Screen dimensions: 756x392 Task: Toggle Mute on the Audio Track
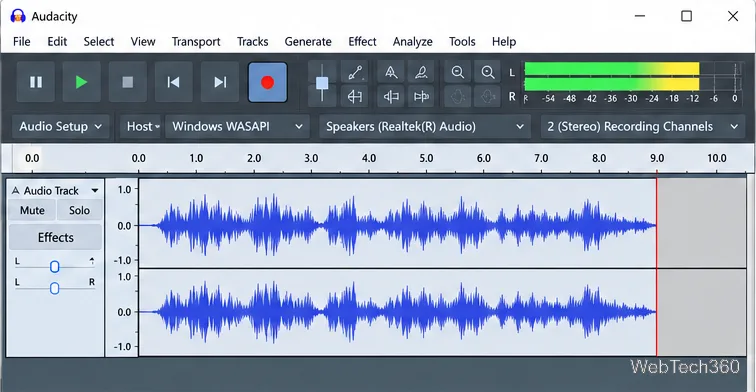tap(32, 210)
